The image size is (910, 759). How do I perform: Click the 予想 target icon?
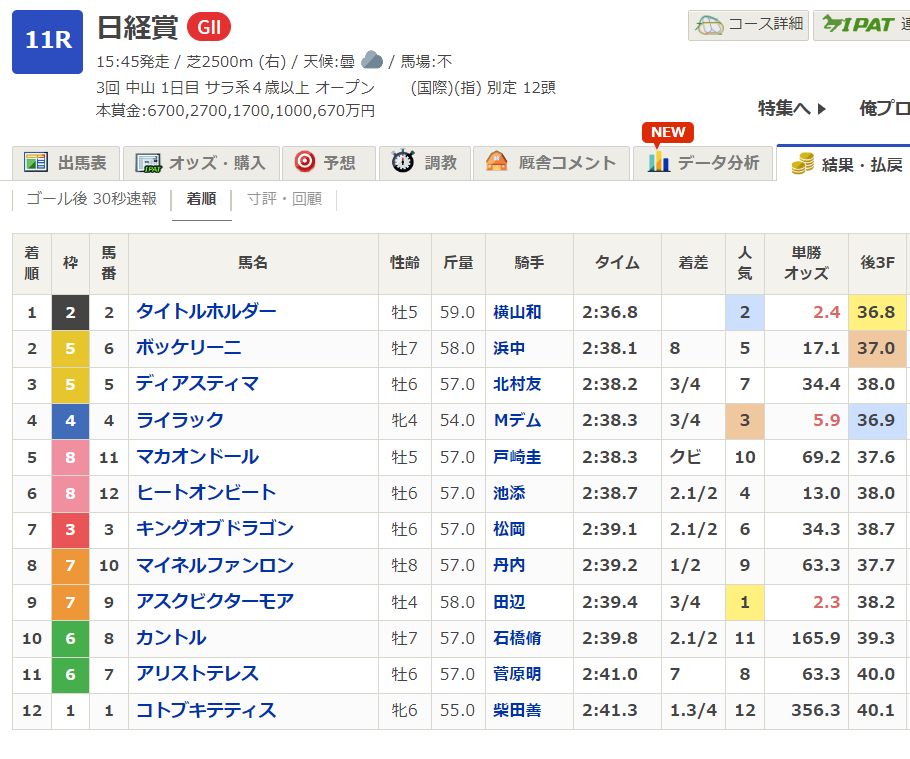(x=304, y=162)
